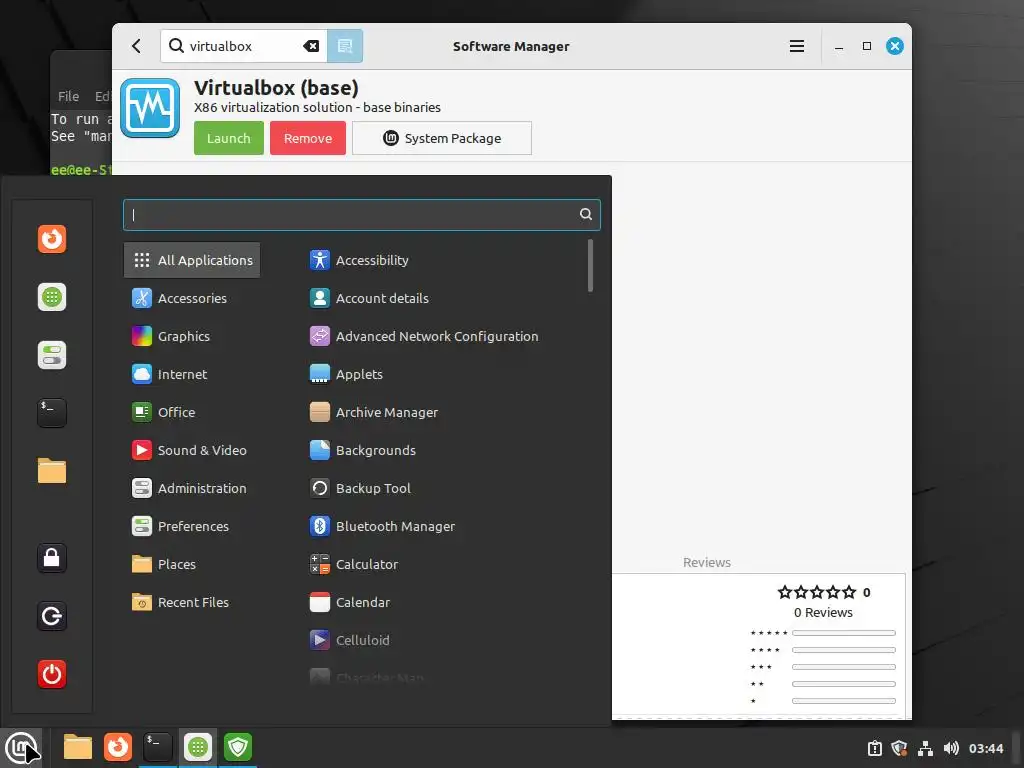Switch to the Terminal window on the panel
The height and width of the screenshot is (768, 1024).
(157, 747)
